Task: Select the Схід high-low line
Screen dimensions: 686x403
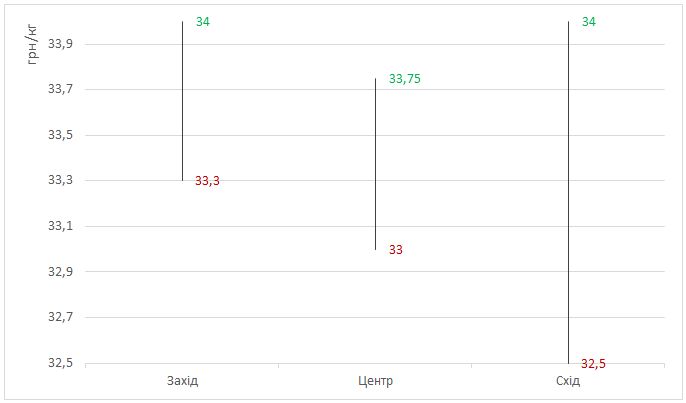Action: click(x=568, y=192)
